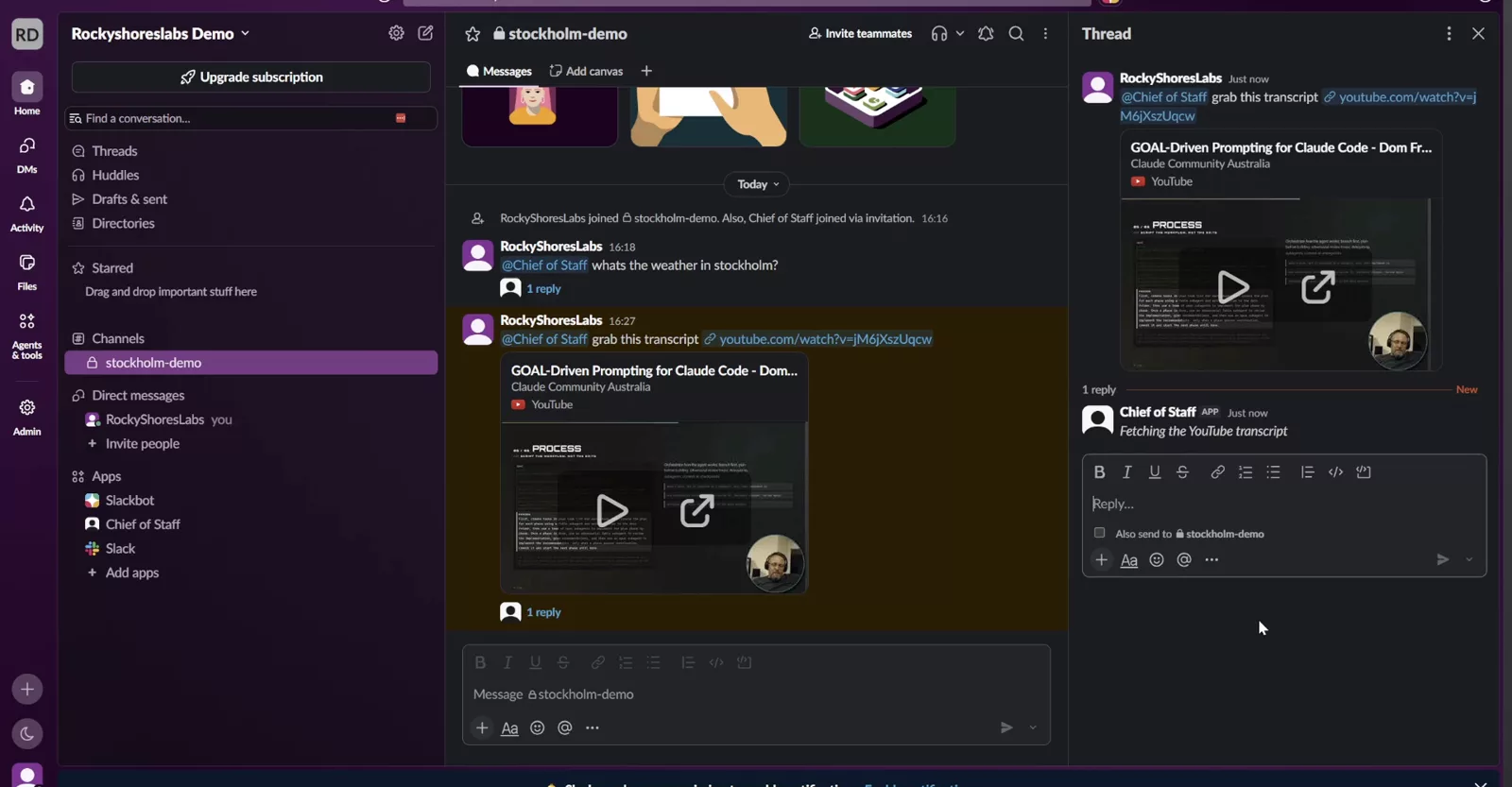Toggle text formatting in thread reply box
The height and width of the screenshot is (787, 1512).
tap(1128, 560)
